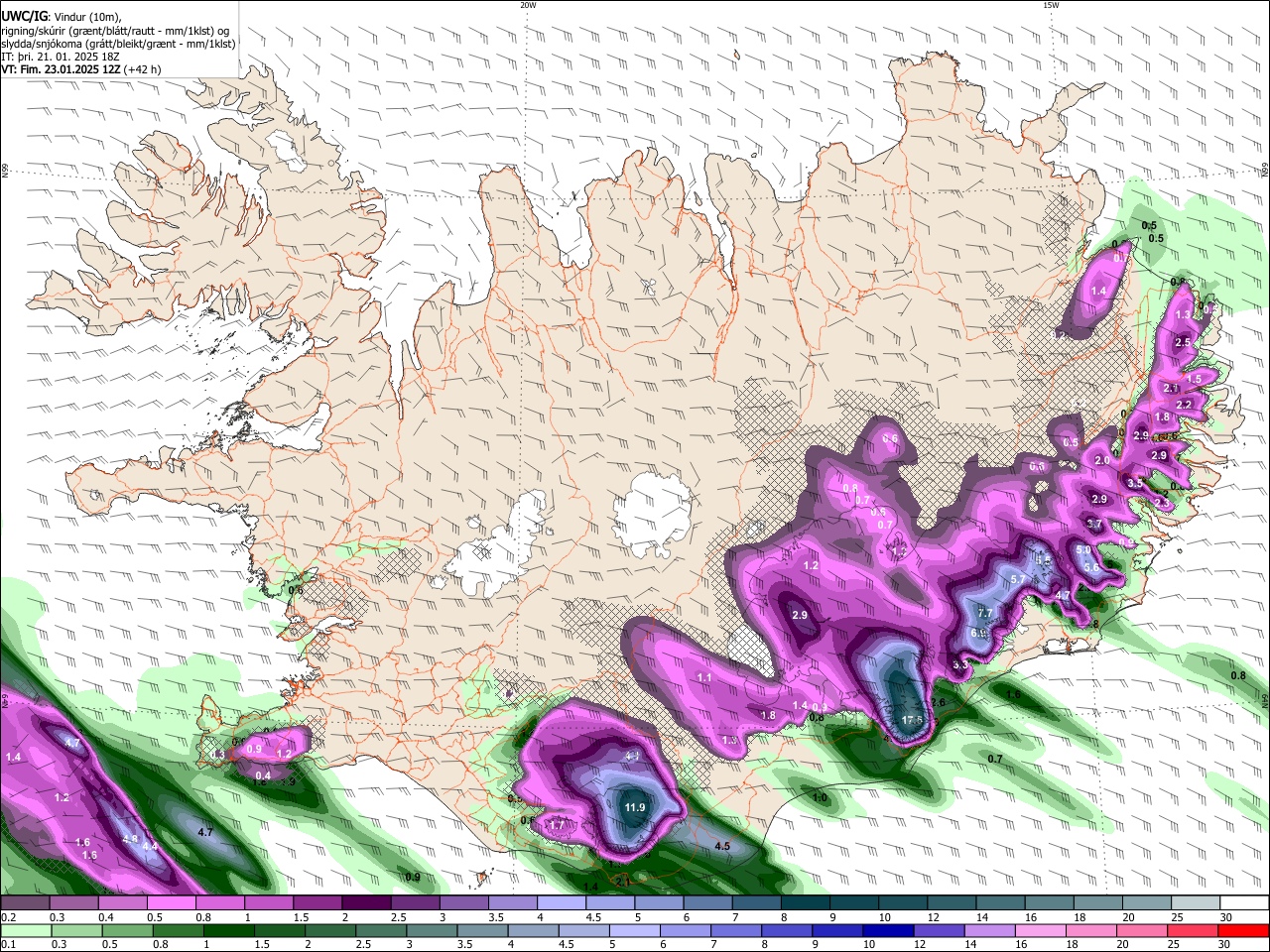1270x952 pixels.
Task: Click upper legend swatch between 1 and 1.5
Action: [269, 903]
